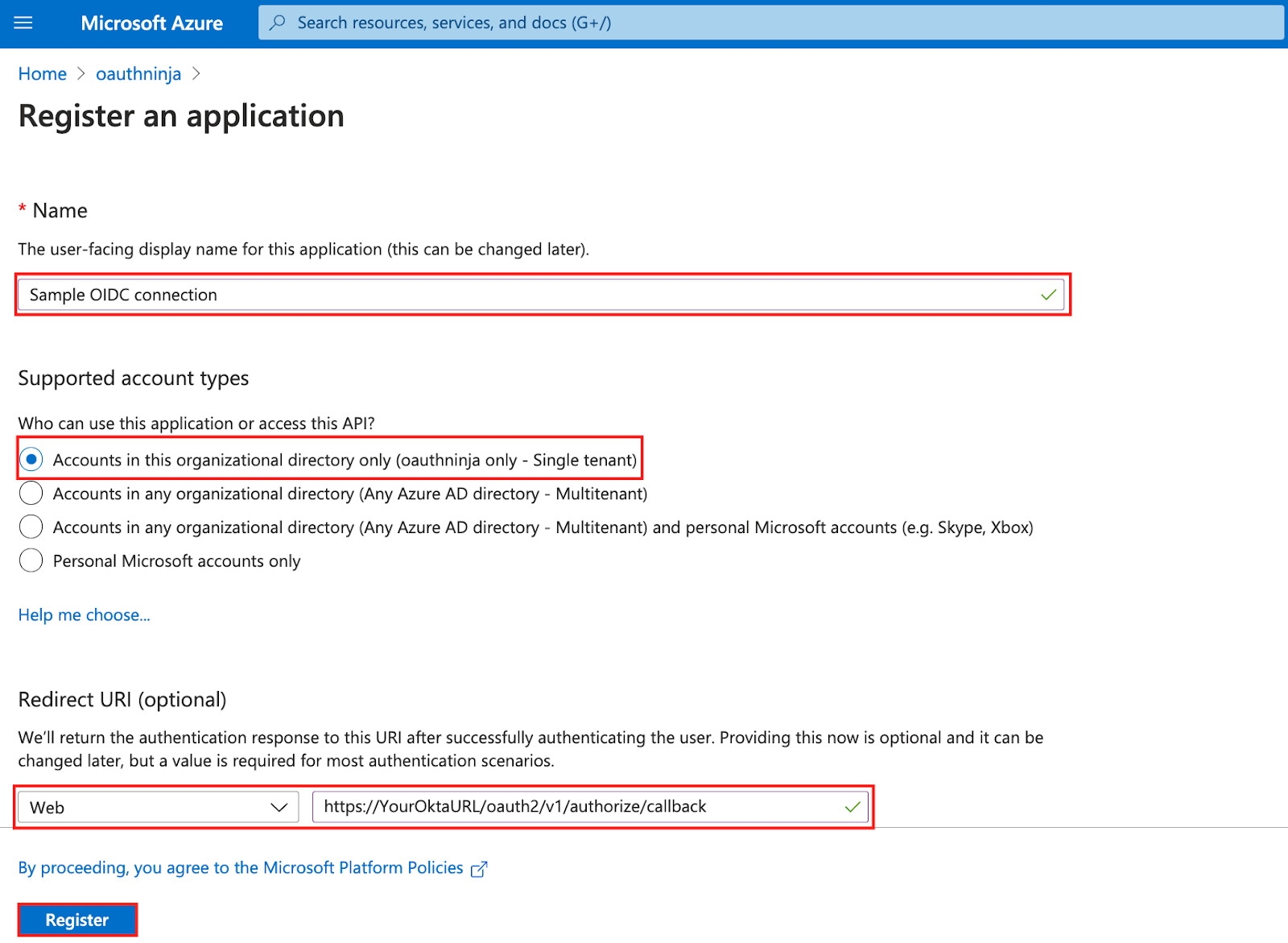Click the search magnifier icon

pos(278,23)
